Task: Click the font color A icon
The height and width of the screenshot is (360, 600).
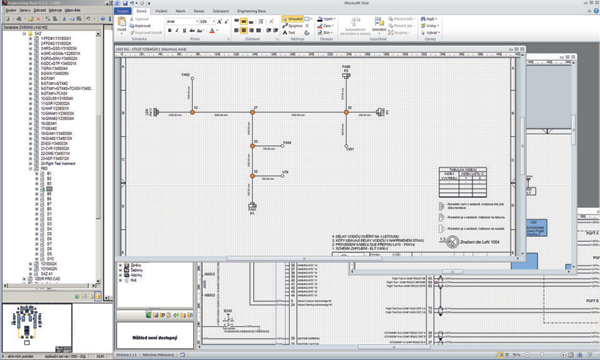Action: click(212, 31)
